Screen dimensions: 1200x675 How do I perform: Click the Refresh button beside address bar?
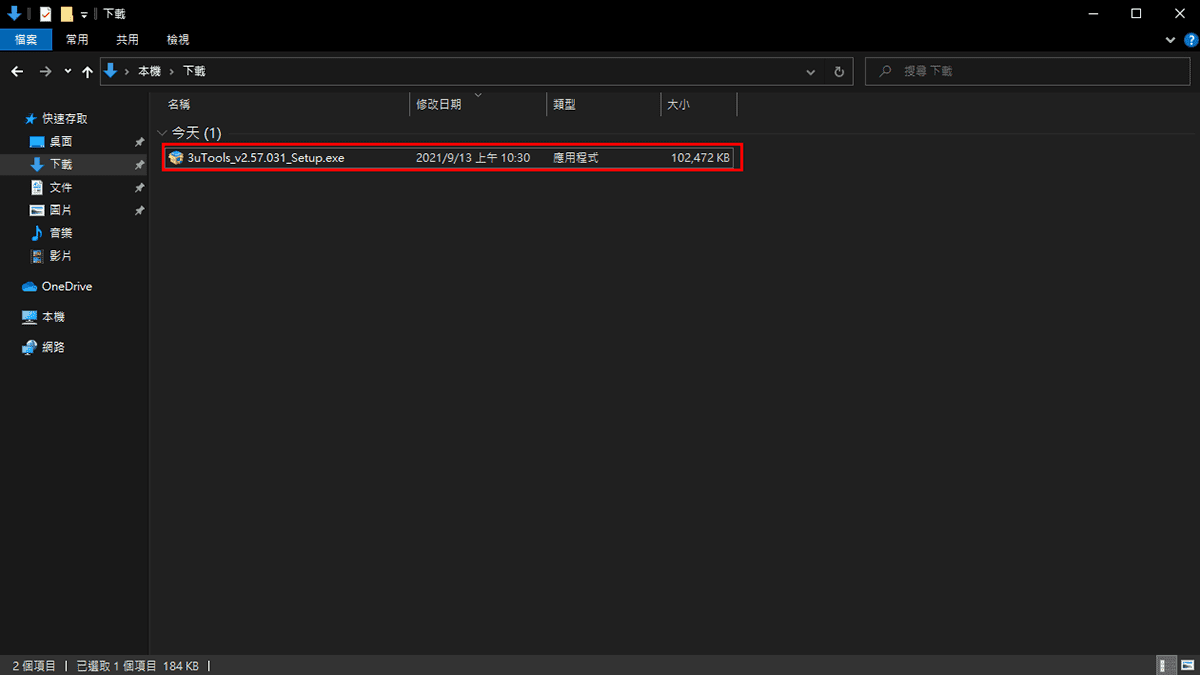click(x=839, y=72)
